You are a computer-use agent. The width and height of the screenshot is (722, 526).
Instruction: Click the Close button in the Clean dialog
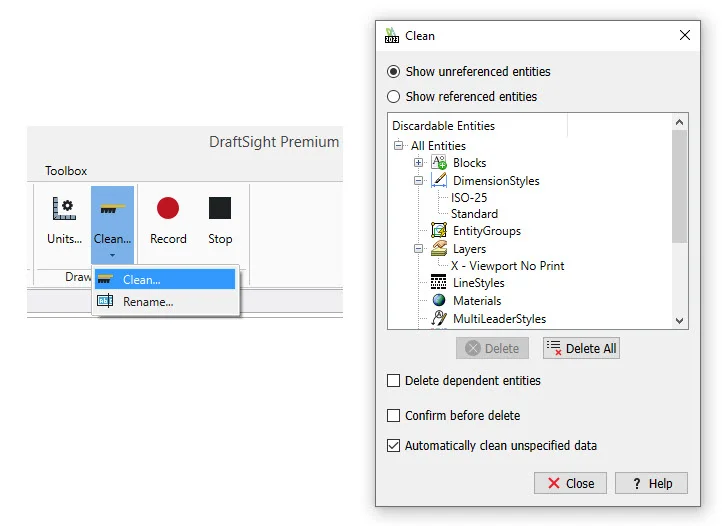pos(571,483)
